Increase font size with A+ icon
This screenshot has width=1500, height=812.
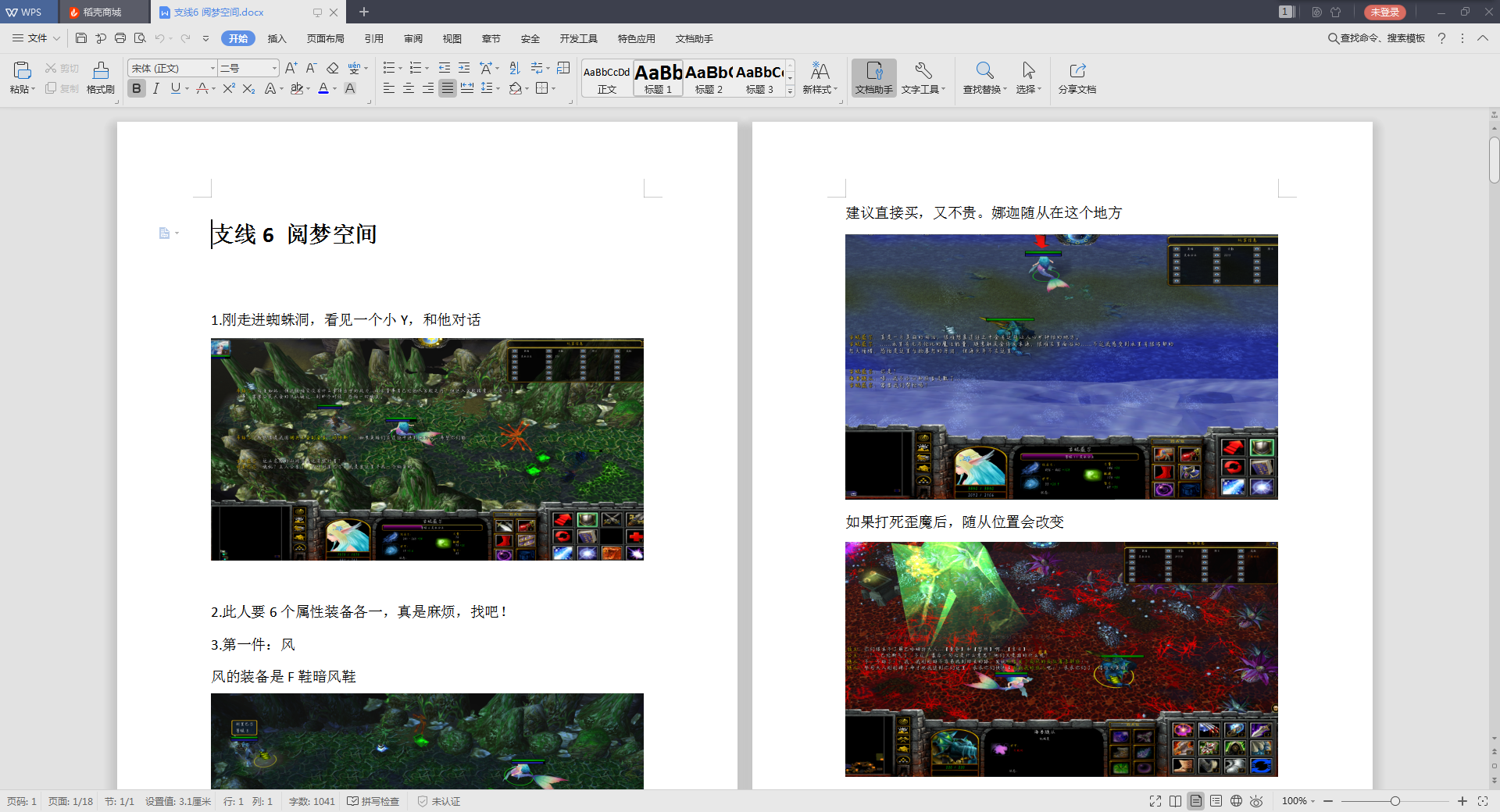[291, 69]
